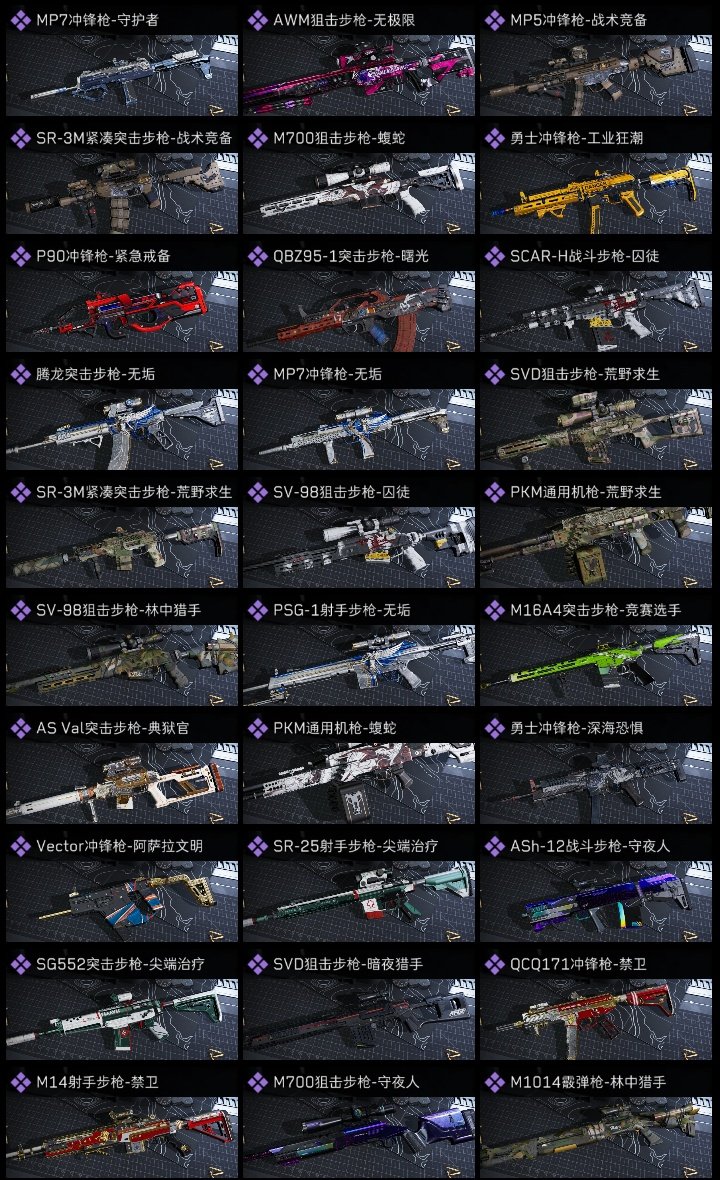Select the white AS Val突击步枪-典狱官 thumbnail
Viewport: 720px width, 1180px height.
click(x=122, y=783)
